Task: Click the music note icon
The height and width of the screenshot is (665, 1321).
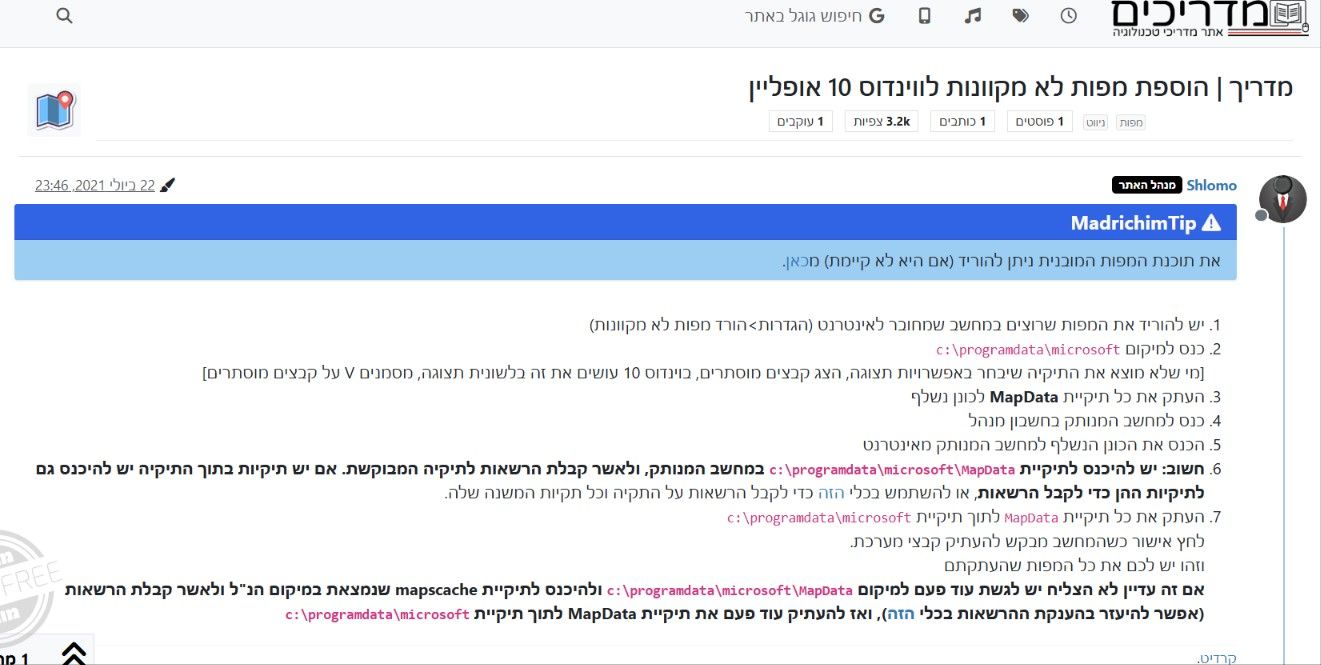Action: [x=973, y=16]
